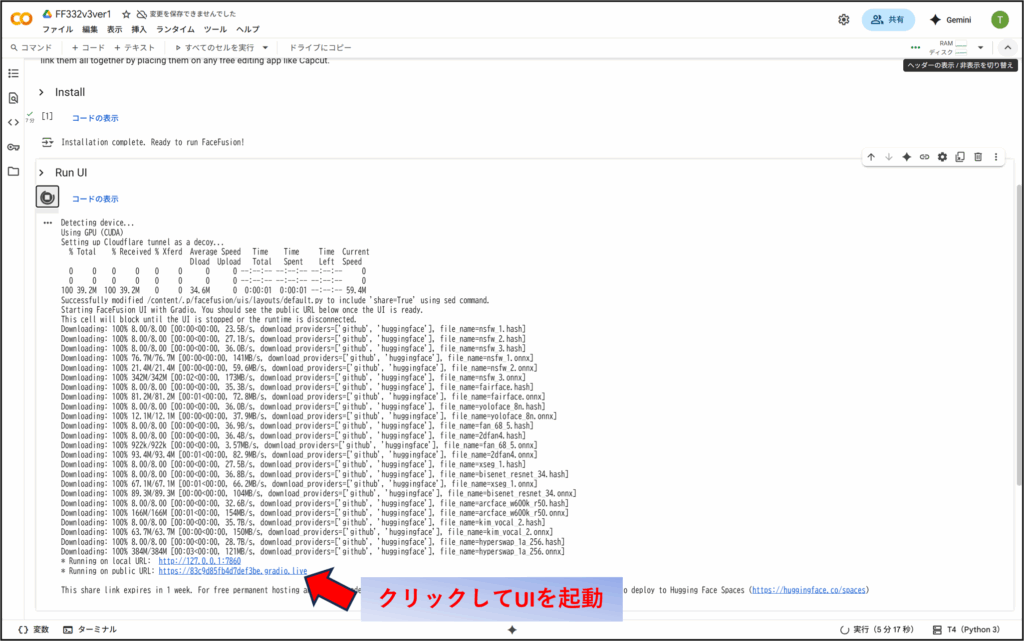Move the cell down with the arrow
1024x641 pixels.
coord(889,157)
